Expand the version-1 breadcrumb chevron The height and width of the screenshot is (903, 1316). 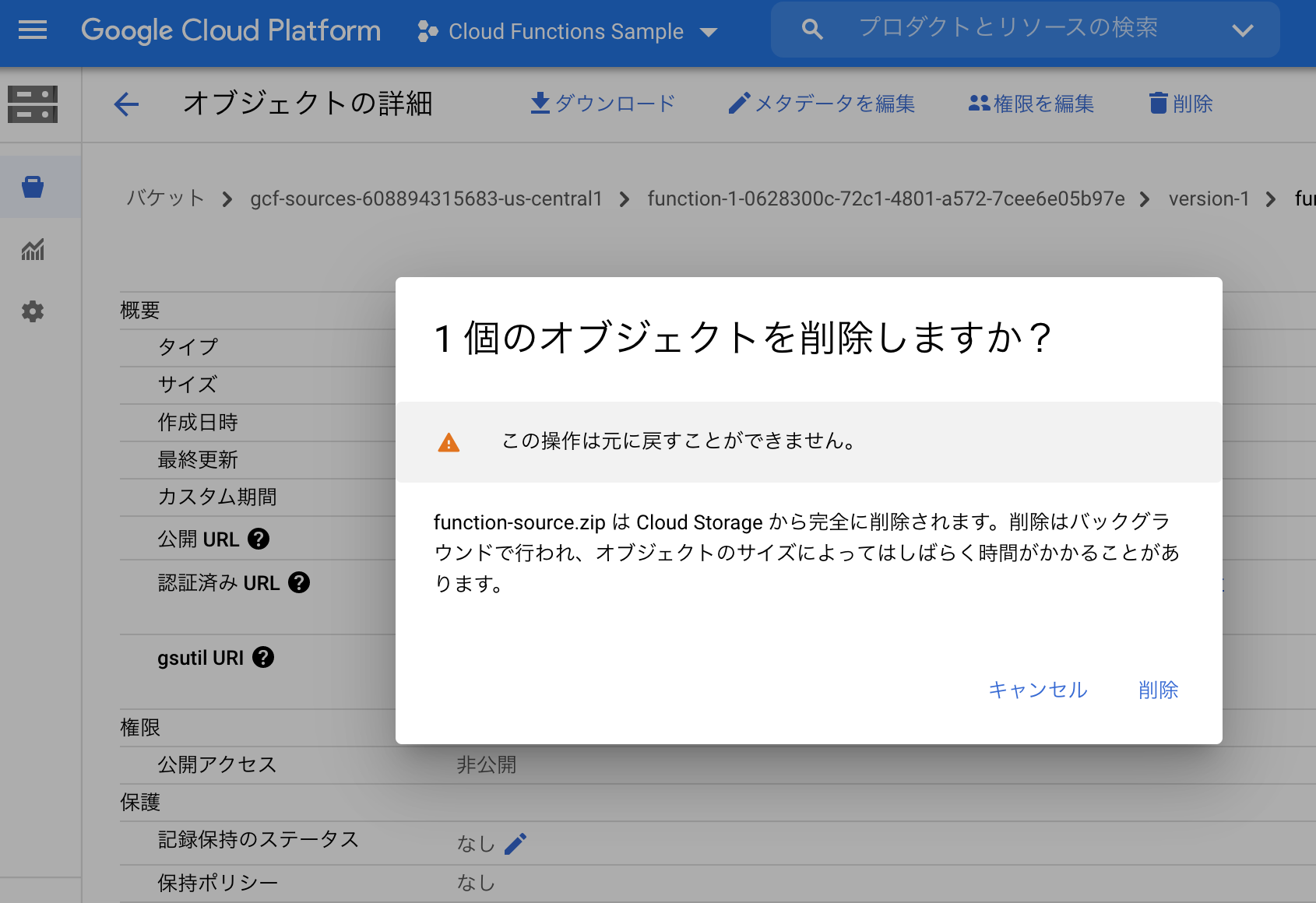tap(1272, 199)
